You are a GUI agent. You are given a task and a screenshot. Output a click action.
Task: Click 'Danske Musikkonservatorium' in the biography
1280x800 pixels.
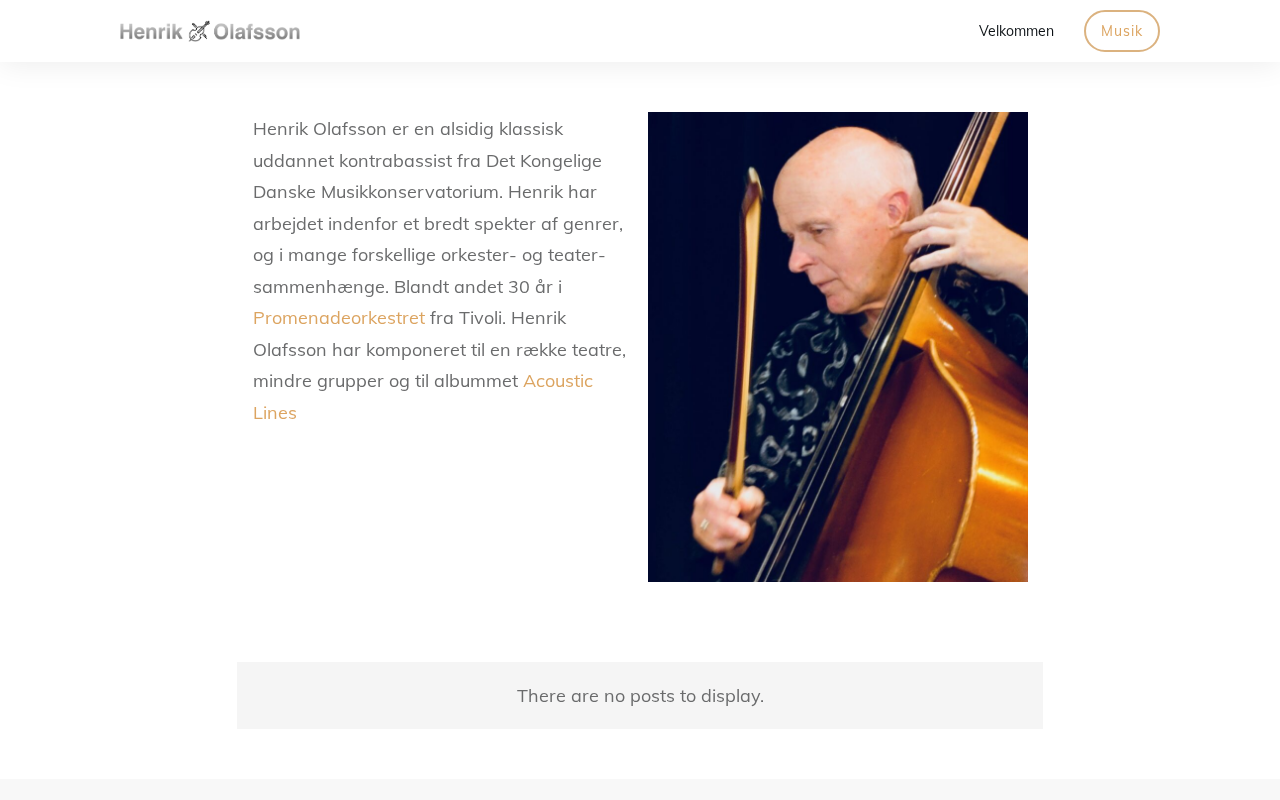(375, 192)
